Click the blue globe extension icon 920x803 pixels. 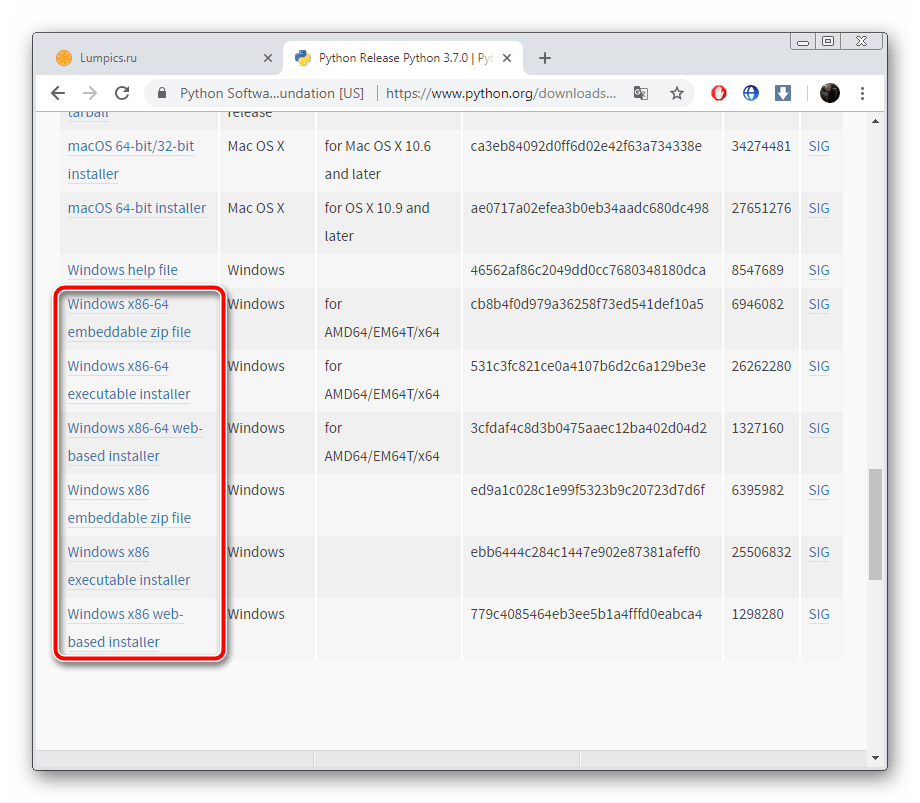[751, 93]
